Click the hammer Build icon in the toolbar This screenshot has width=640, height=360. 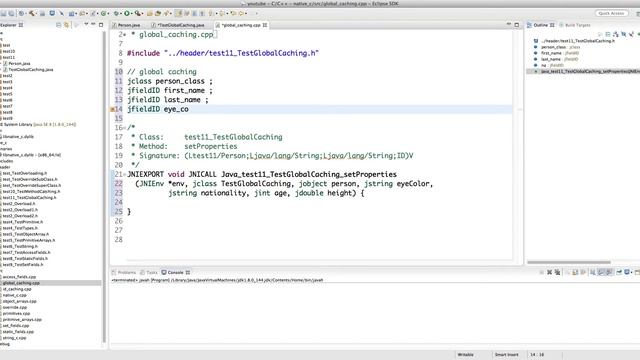(x=32, y=13)
